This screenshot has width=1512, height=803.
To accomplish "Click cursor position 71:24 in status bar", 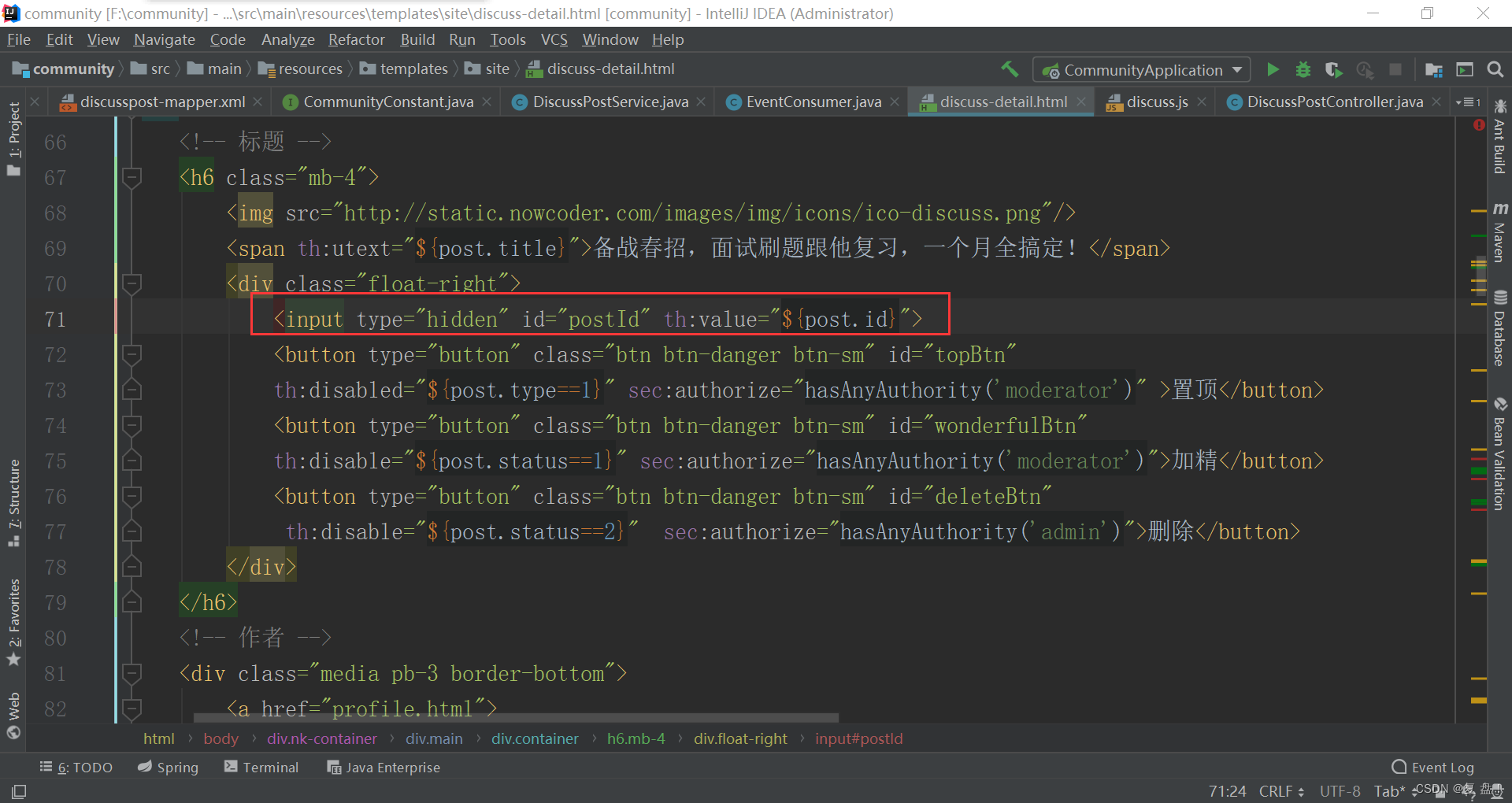I will pyautogui.click(x=1228, y=791).
